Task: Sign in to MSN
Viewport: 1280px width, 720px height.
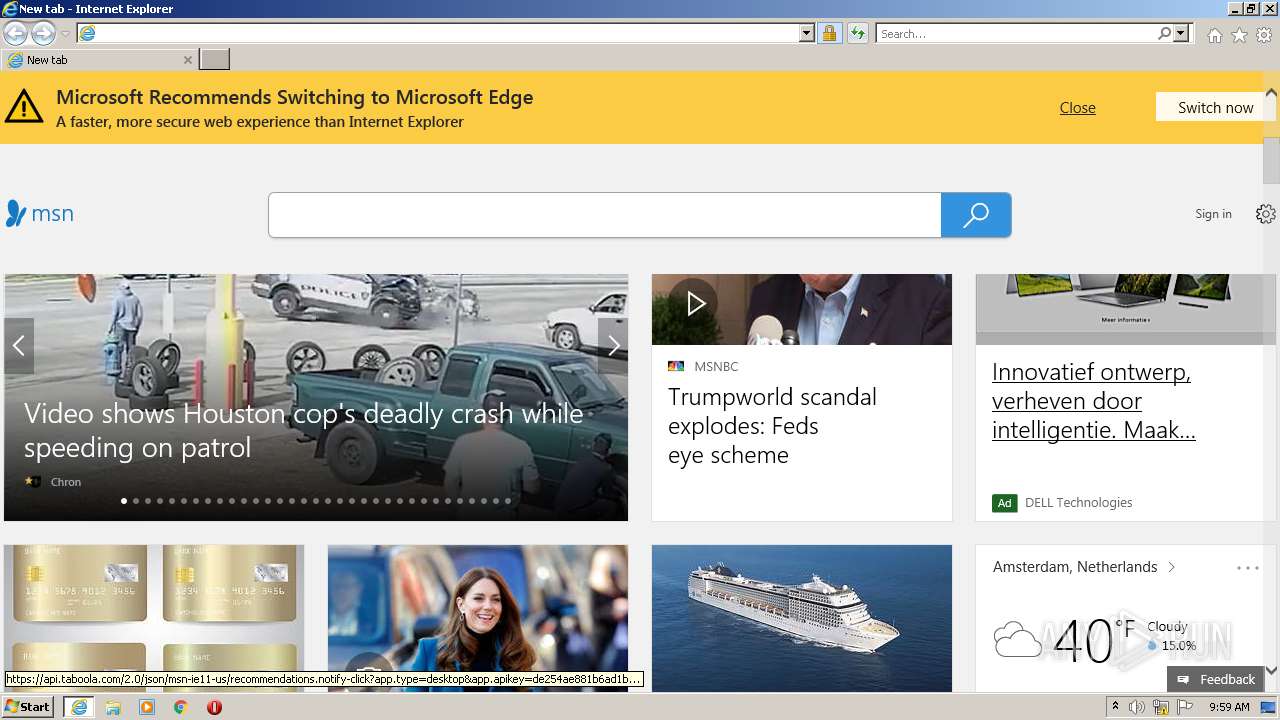Action: point(1213,214)
